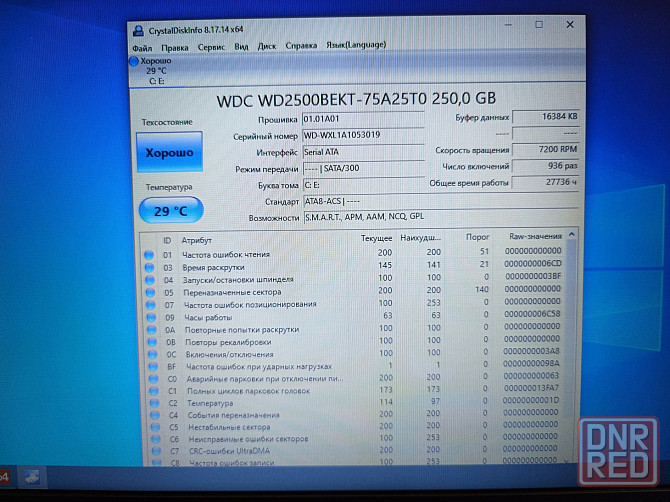Click the ID column header

[167, 241]
